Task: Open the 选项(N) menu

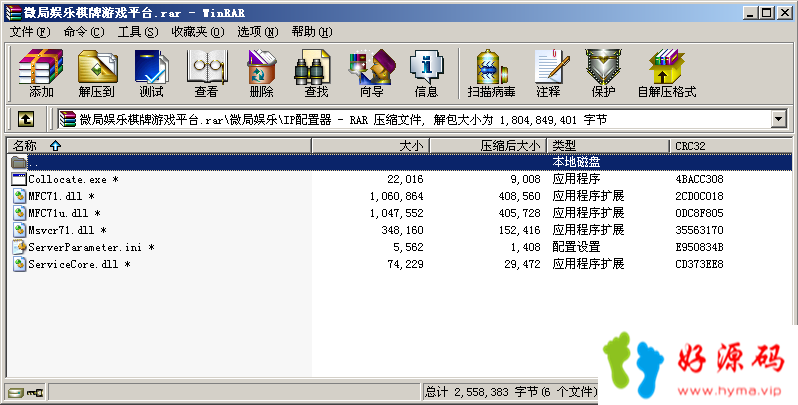Action: pos(258,32)
